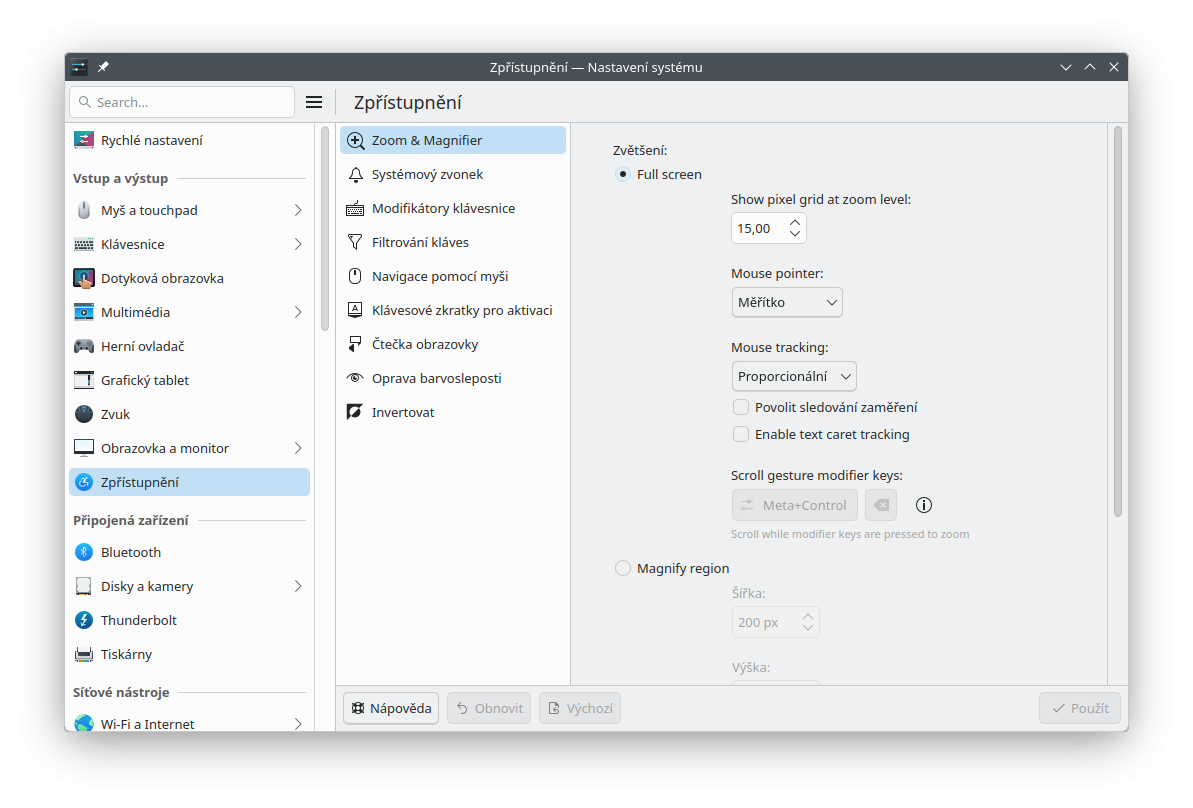The width and height of the screenshot is (1193, 808).
Task: Enable Povolit sledování zaměření checkbox
Action: point(741,407)
